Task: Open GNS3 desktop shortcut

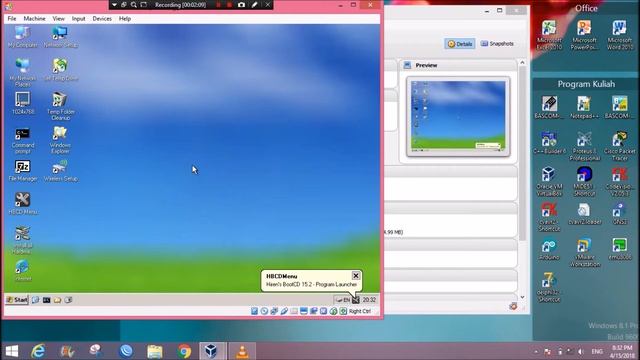Action: [619, 213]
